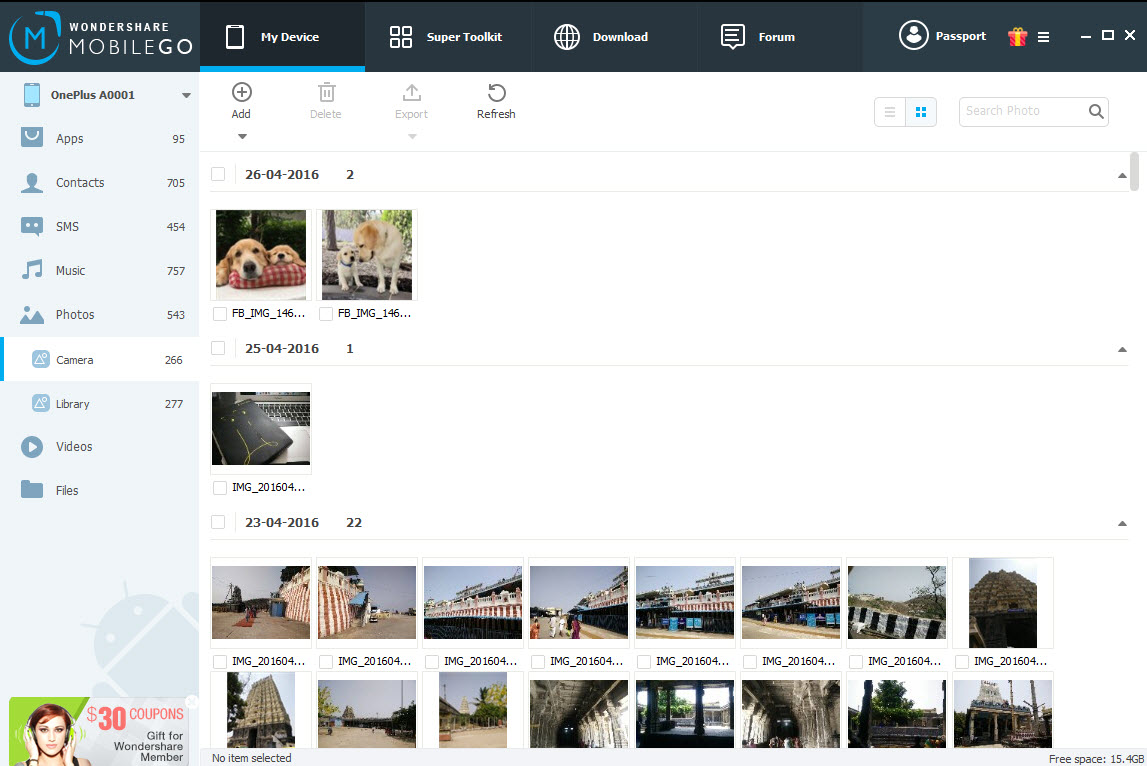Select the Contacts sidebar icon
This screenshot has height=766, width=1147.
(x=34, y=182)
